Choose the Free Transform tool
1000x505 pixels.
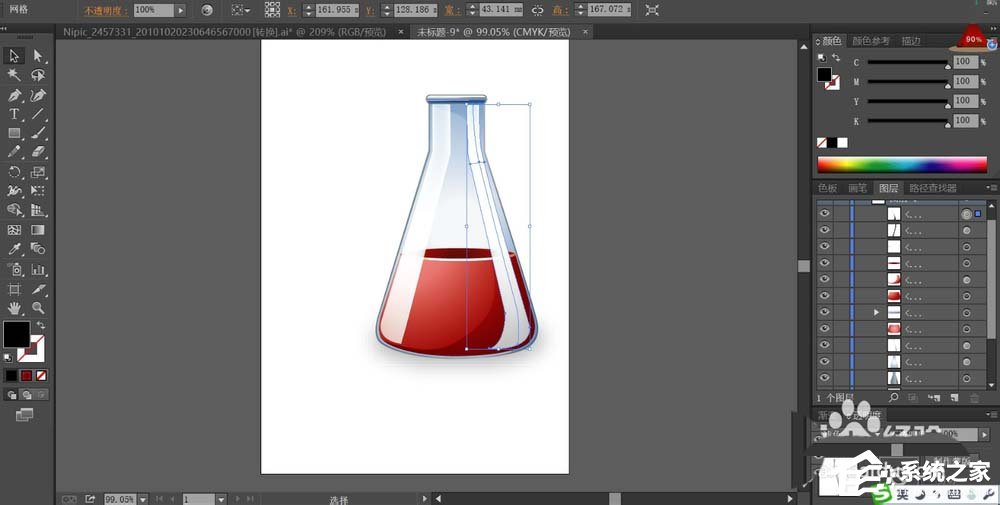[x=38, y=191]
